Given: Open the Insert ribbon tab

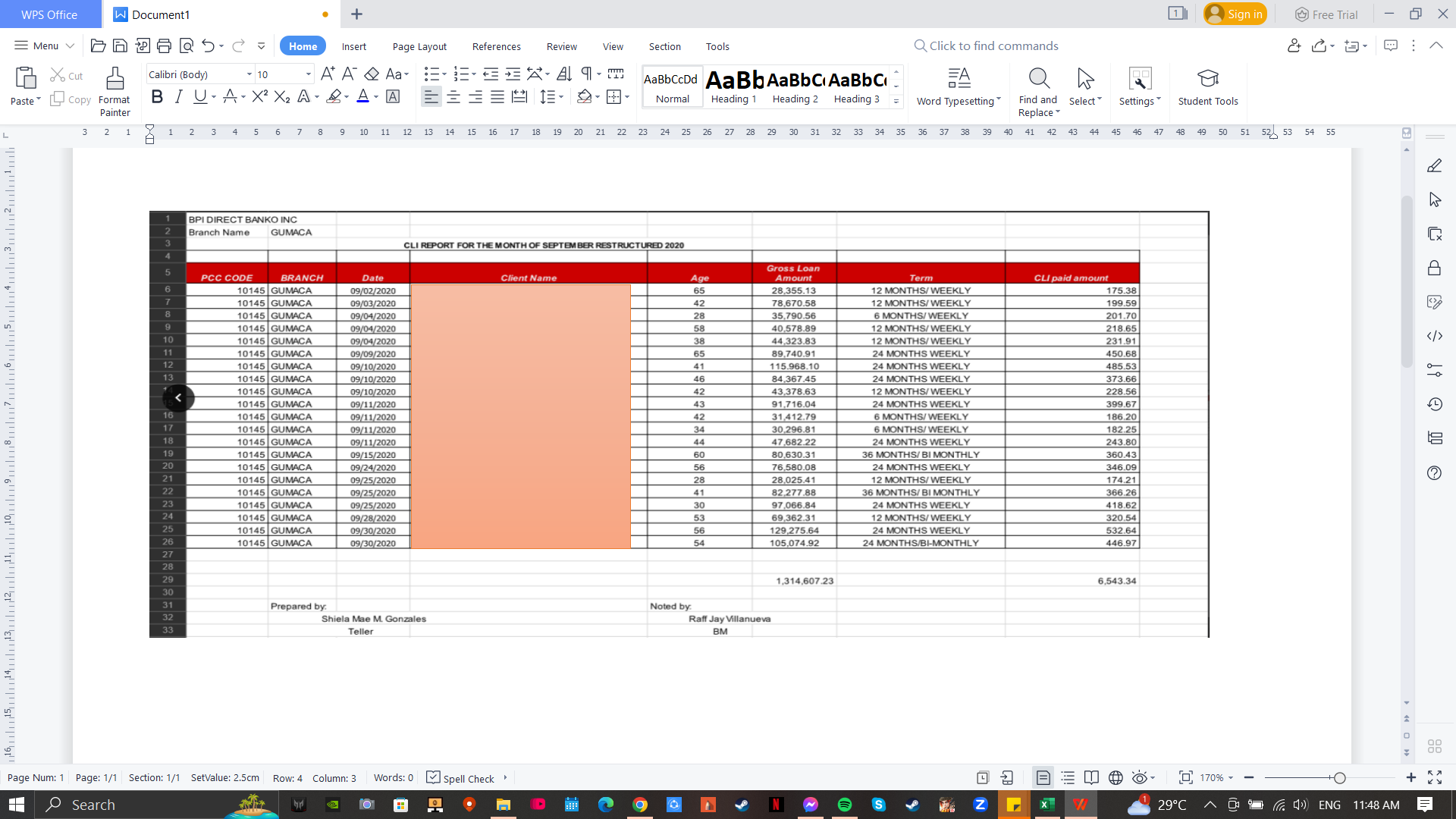Looking at the screenshot, I should 353,46.
